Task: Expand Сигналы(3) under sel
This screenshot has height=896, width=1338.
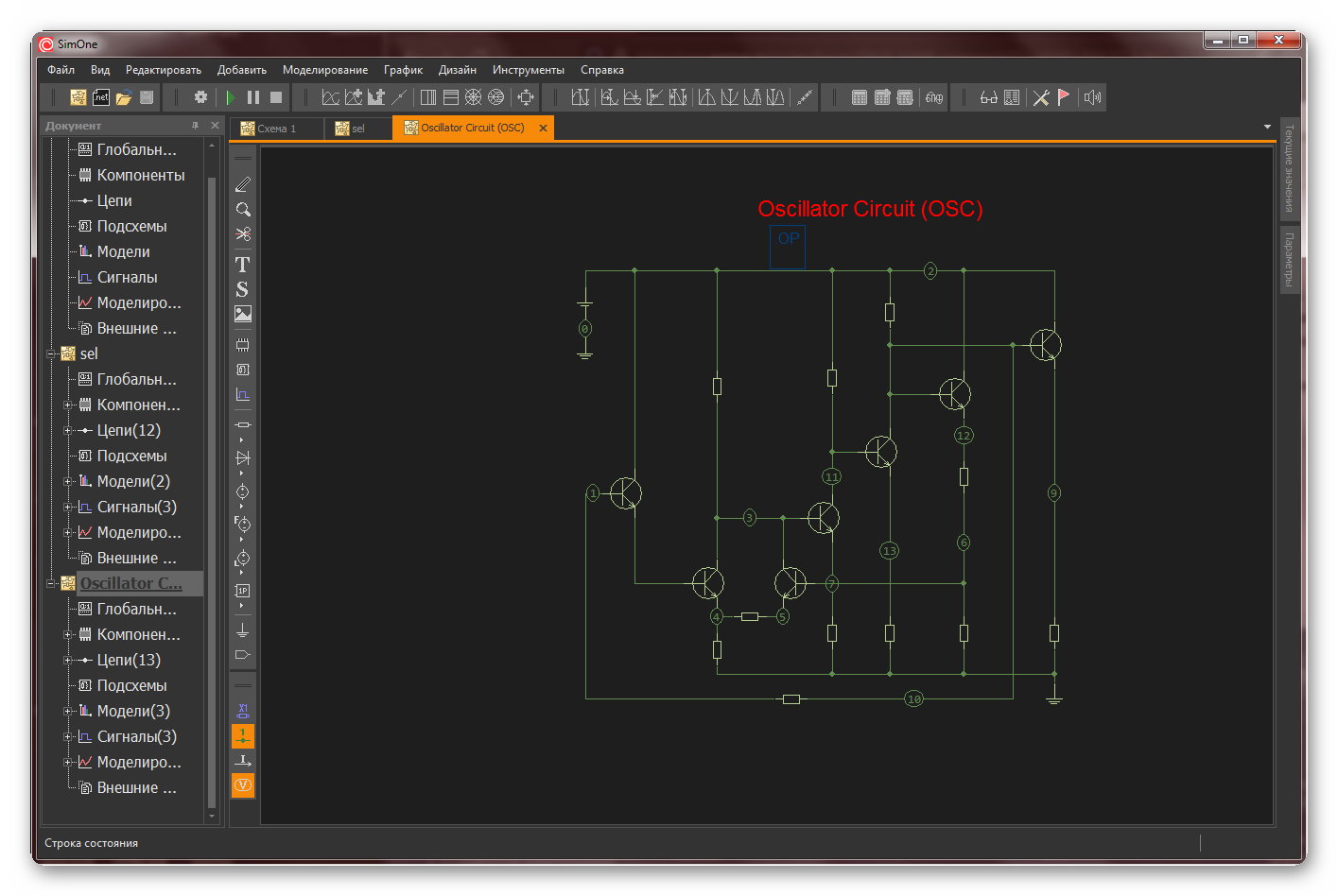Action: click(x=68, y=508)
